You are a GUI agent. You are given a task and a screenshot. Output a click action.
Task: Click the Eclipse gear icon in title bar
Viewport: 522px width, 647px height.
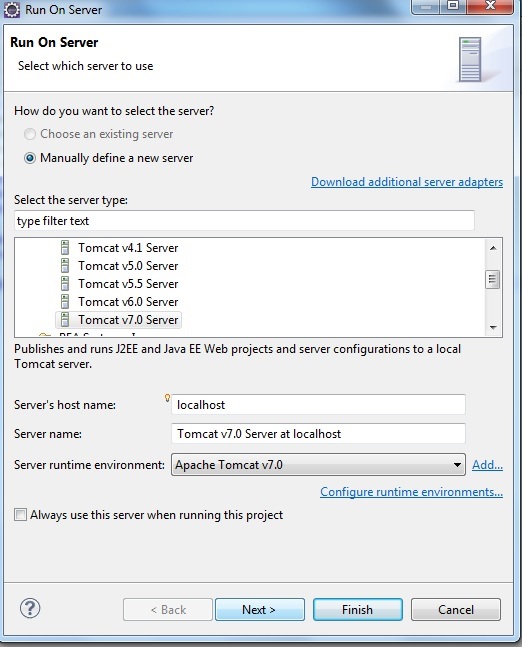12,9
